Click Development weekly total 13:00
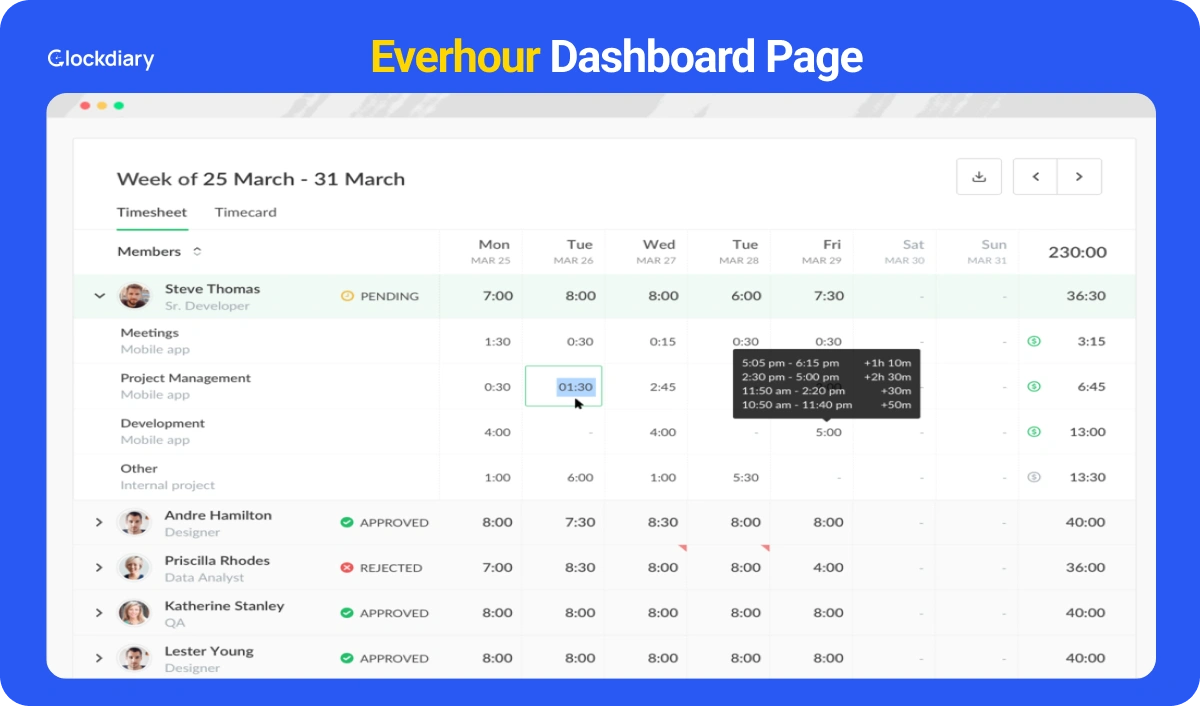 [x=1087, y=432]
